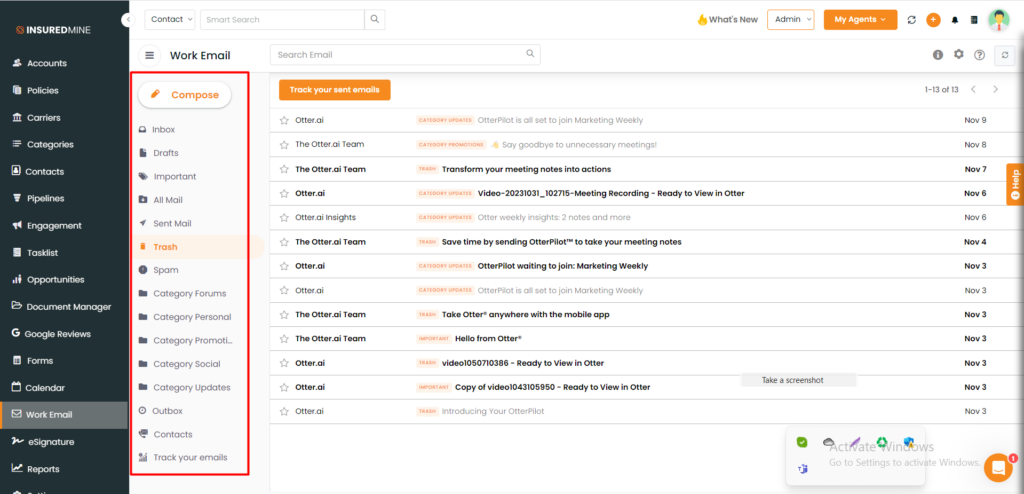Open the Important folder
Image resolution: width=1024 pixels, height=494 pixels.
[x=167, y=176]
